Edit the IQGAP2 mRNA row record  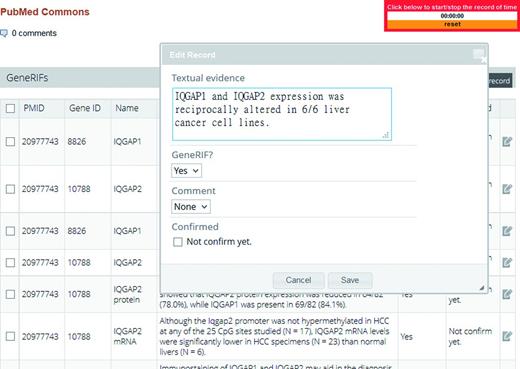coord(507,336)
